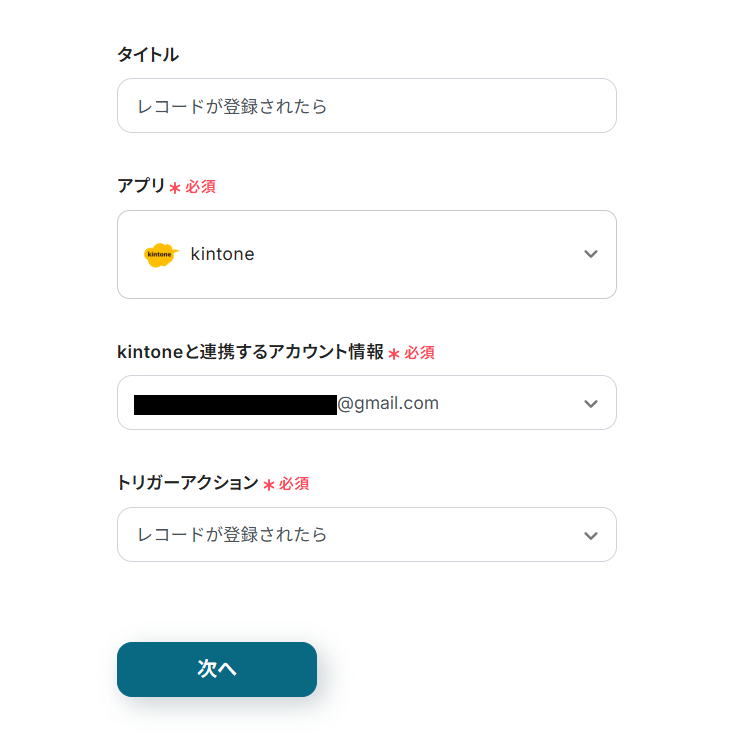The width and height of the screenshot is (736, 752).
Task: Open the アプリ dropdown showing kintone
Action: (x=400, y=254)
